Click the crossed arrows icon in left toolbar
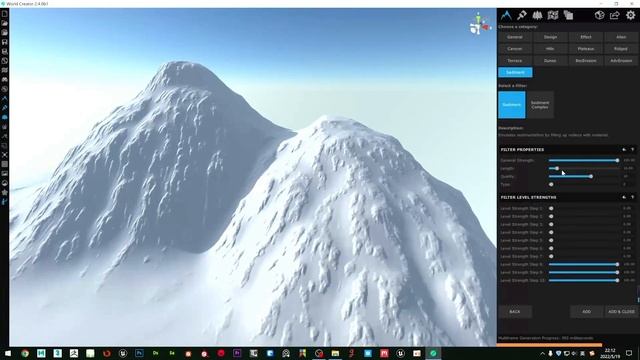Viewport: 640px width, 360px height. 4,155
